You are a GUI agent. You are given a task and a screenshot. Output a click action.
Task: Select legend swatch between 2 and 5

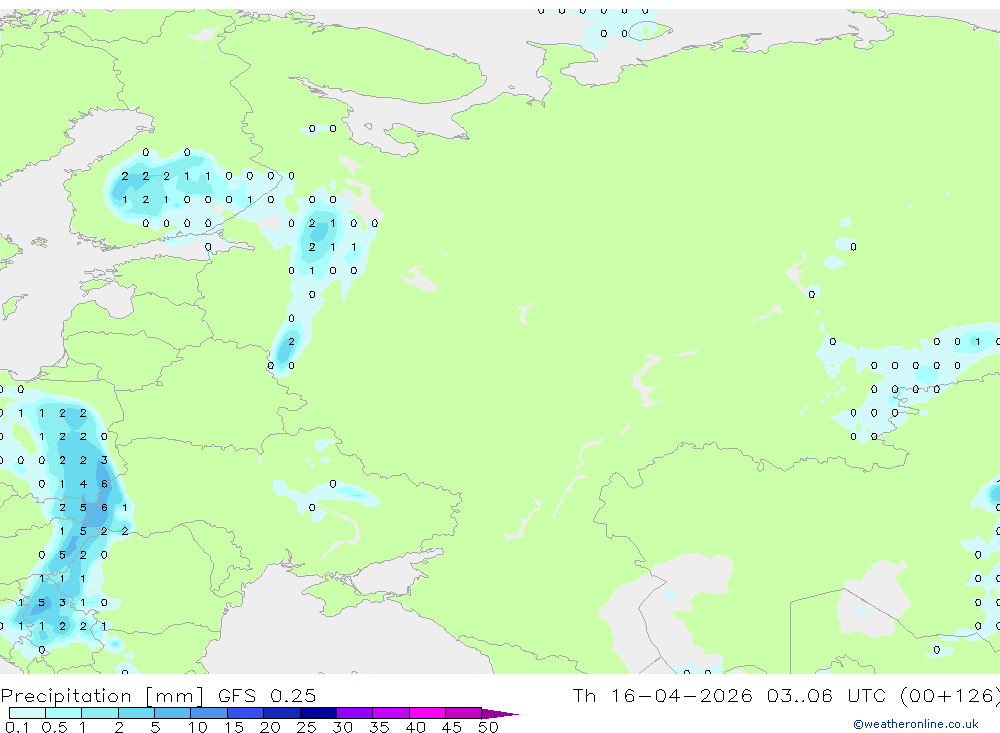[x=136, y=713]
